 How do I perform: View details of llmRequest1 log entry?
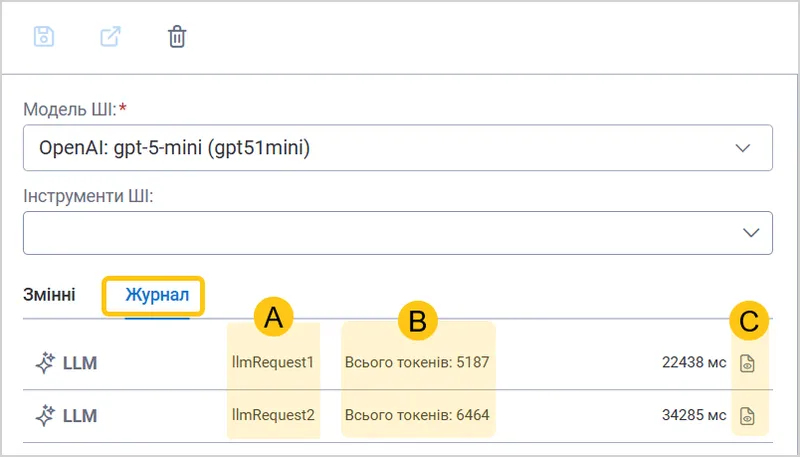coord(747,363)
